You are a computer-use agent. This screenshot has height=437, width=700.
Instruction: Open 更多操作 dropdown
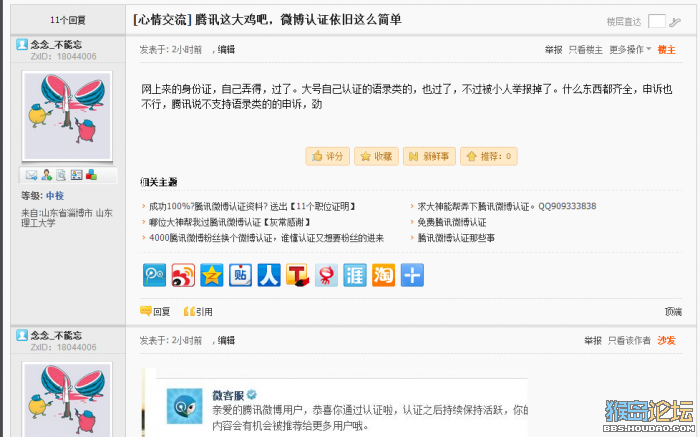pyautogui.click(x=630, y=50)
